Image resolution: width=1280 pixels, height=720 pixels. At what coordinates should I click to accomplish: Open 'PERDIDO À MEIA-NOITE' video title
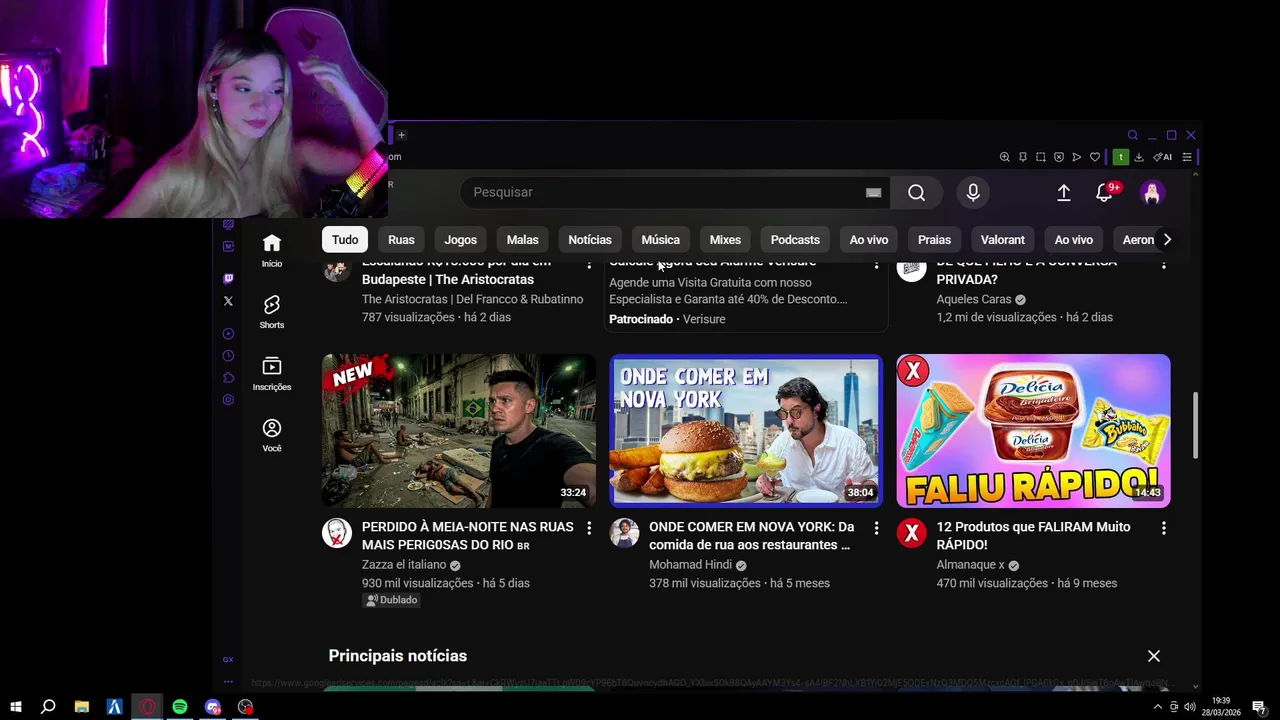(467, 536)
